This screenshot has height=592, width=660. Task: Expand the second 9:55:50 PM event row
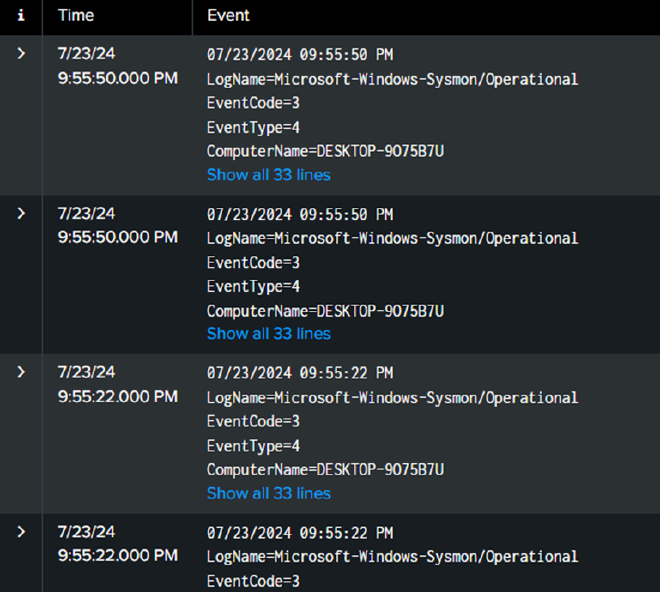[21, 213]
